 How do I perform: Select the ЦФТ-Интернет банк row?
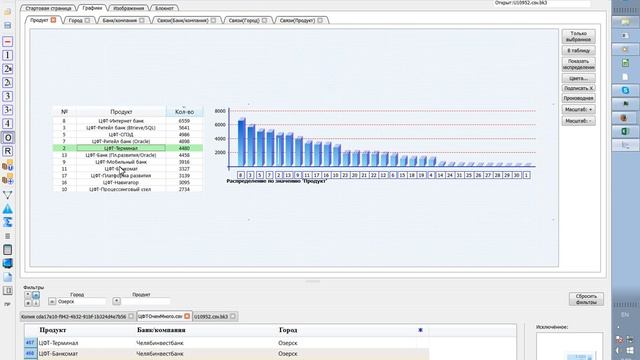tap(128, 121)
